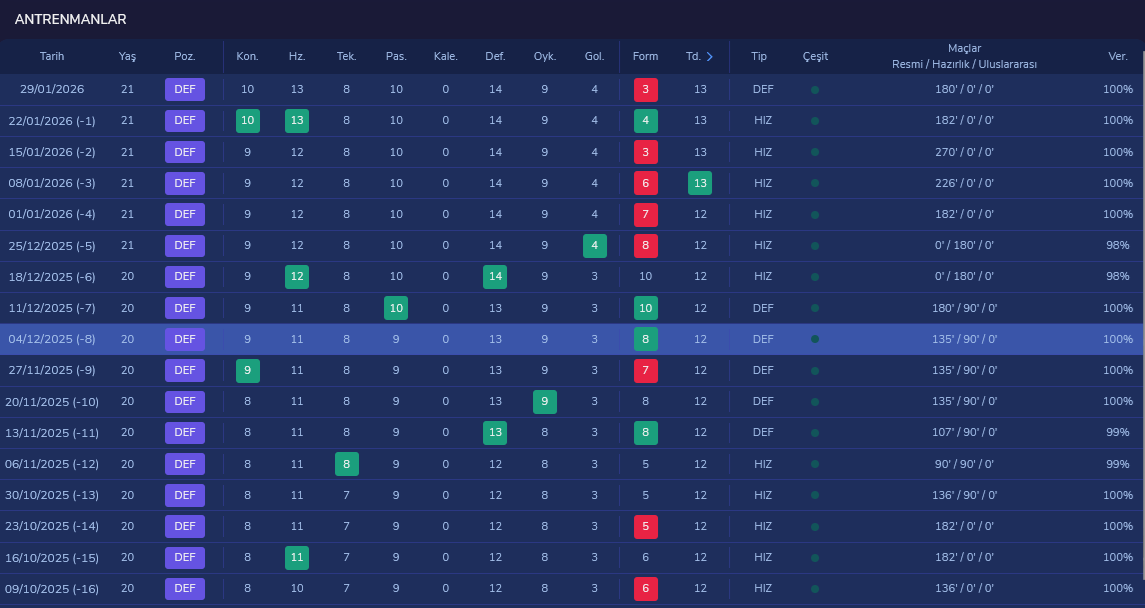The height and width of the screenshot is (608, 1145).
Task: Select the date 15/01/2026 (-2)
Action: [52, 152]
